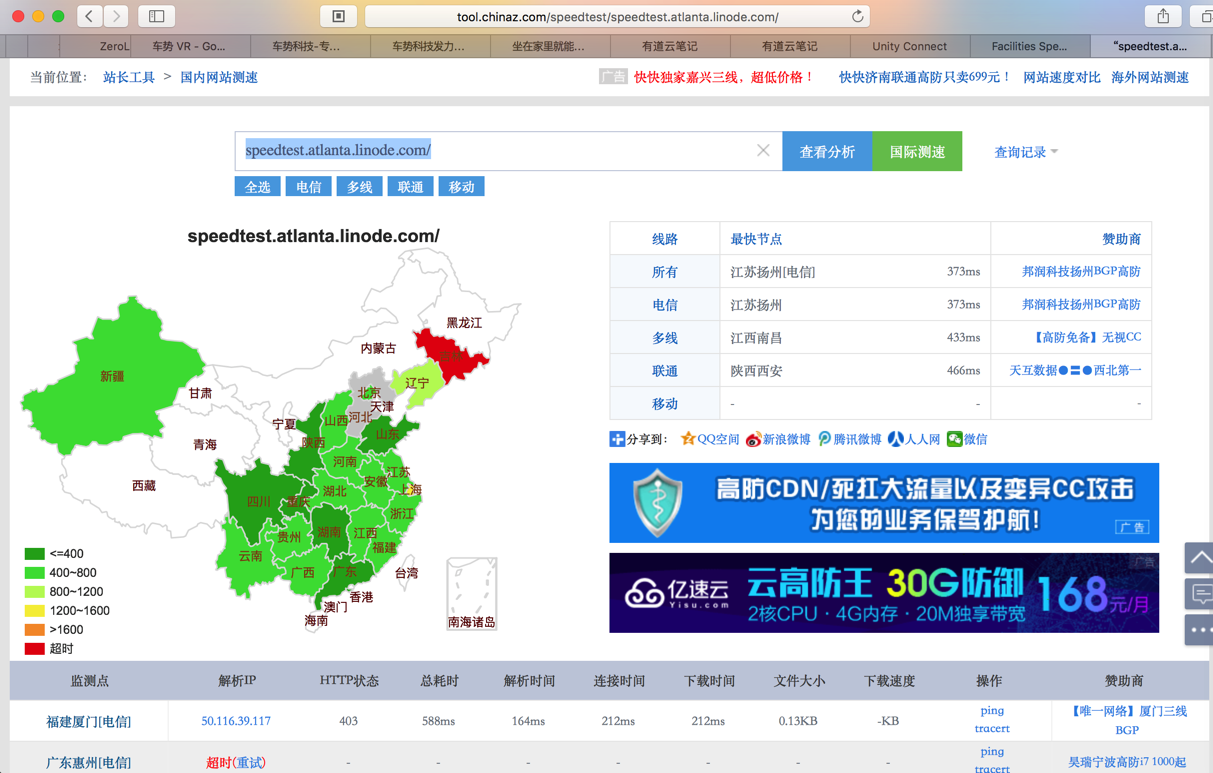Click the 超时 red legend swatch
Screen dimensions: 1213x773
[34, 649]
